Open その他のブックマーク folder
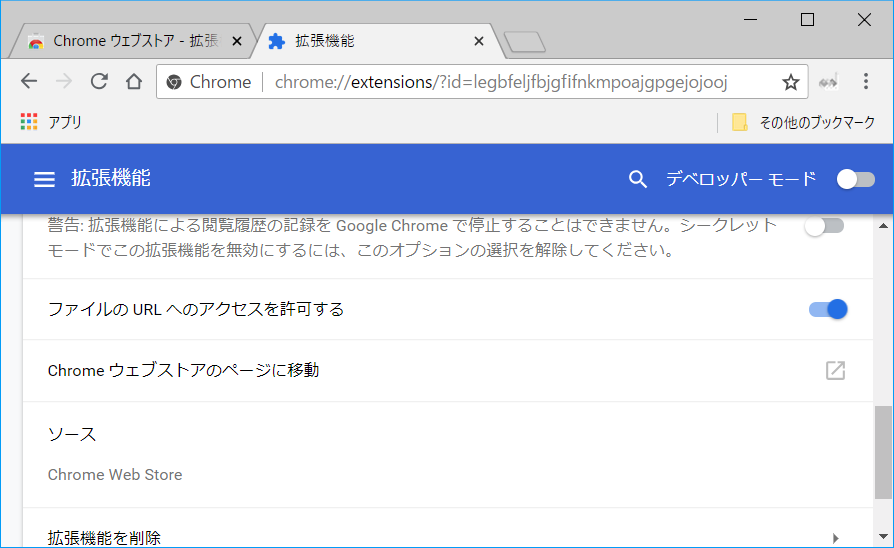 (803, 122)
